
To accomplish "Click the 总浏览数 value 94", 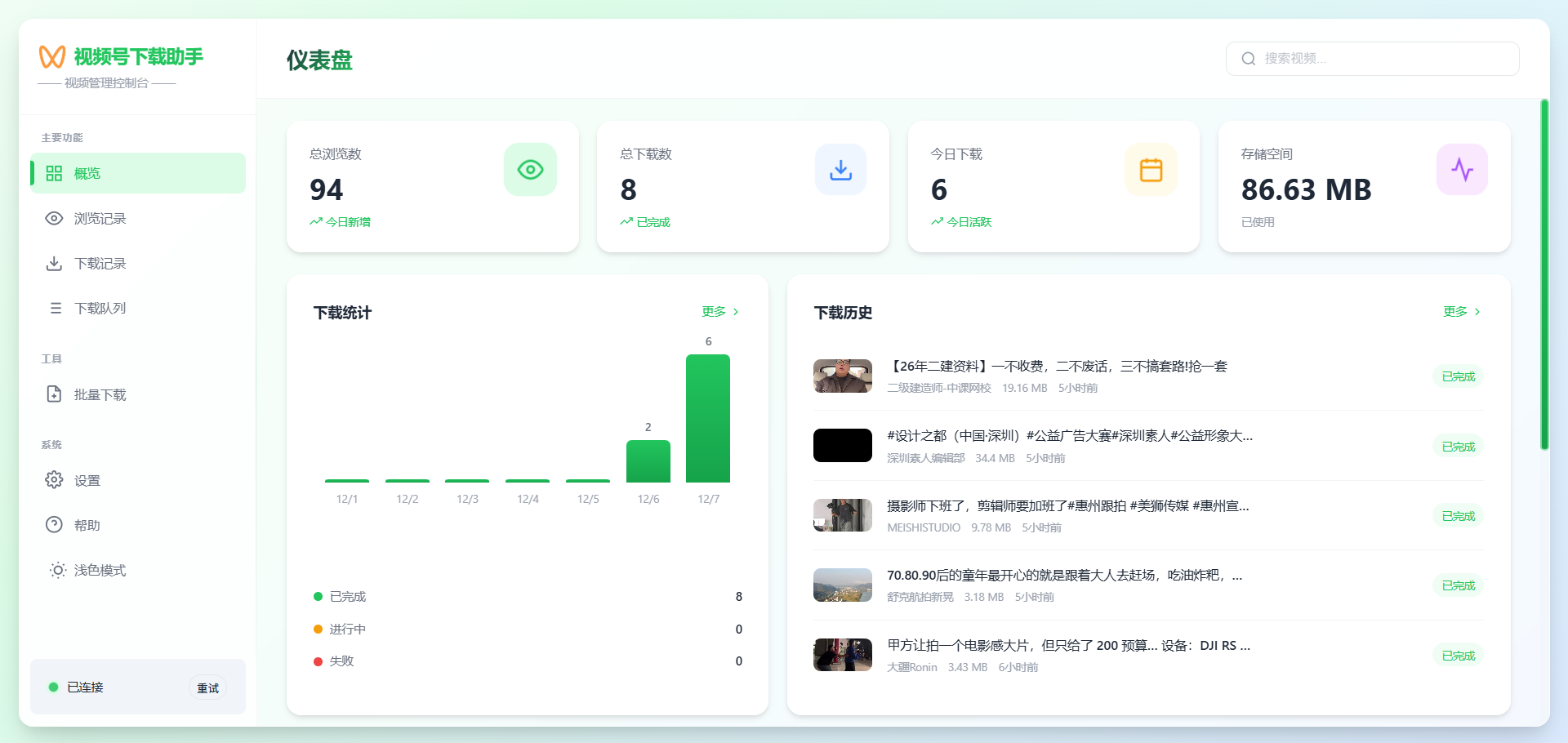I will [x=326, y=189].
